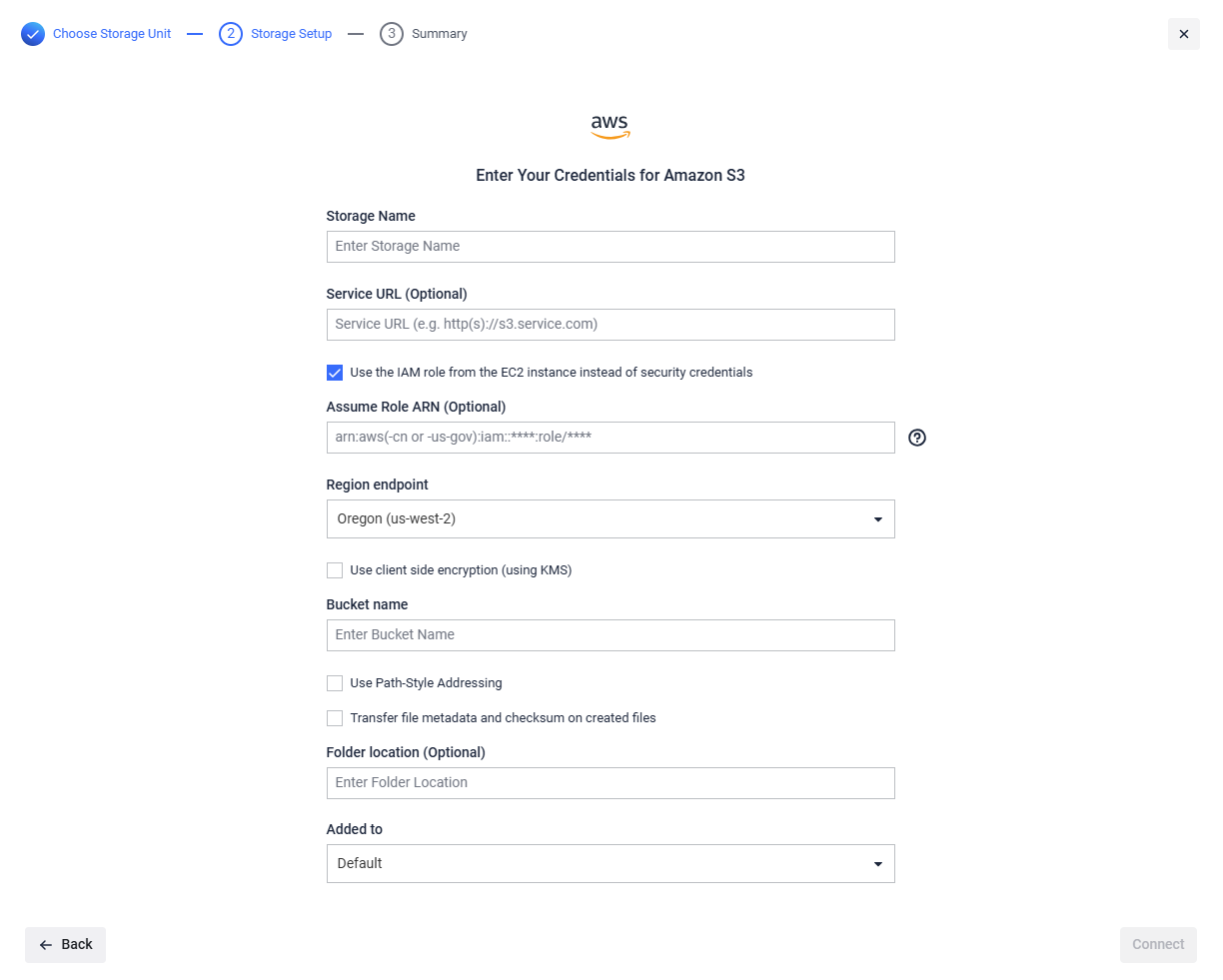
Task: Open the Region endpoint dropdown
Action: pos(611,519)
